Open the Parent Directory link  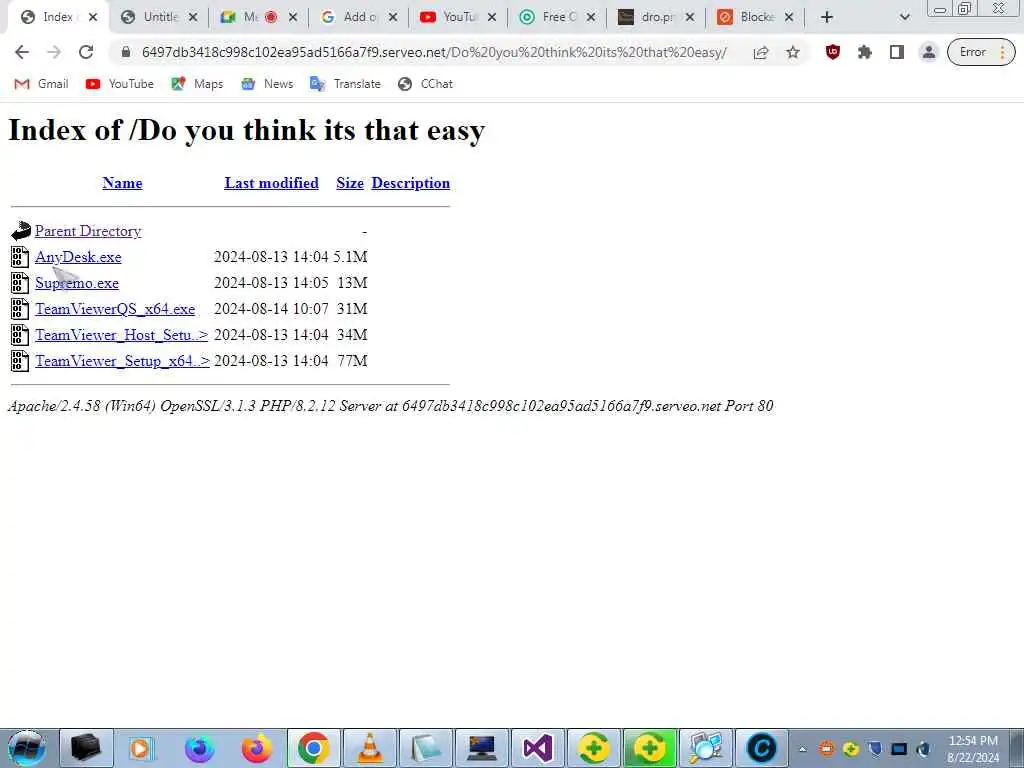88,231
